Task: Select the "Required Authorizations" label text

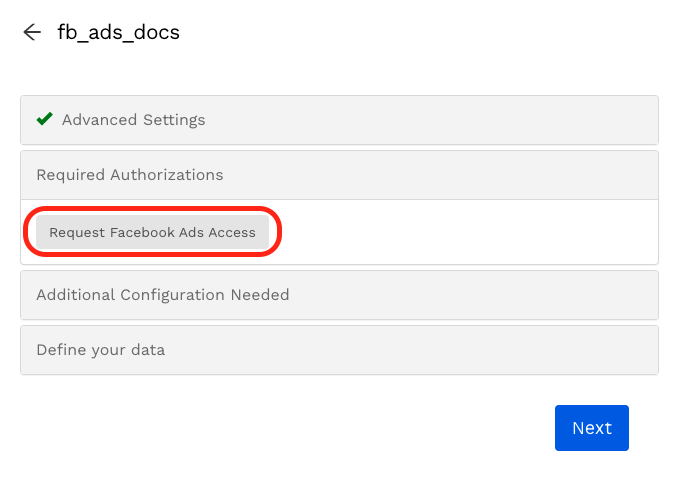Action: tap(129, 175)
